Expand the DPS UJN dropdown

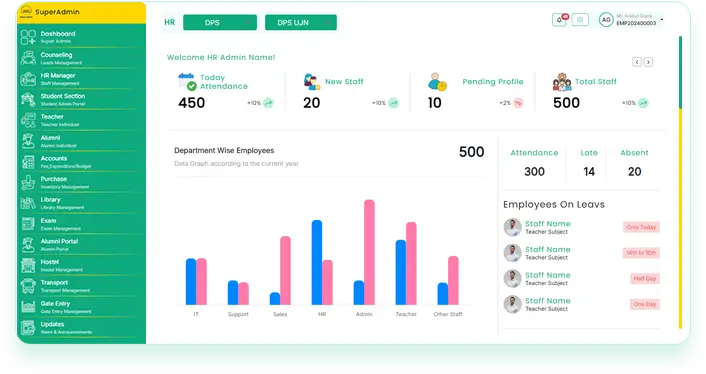(301, 23)
